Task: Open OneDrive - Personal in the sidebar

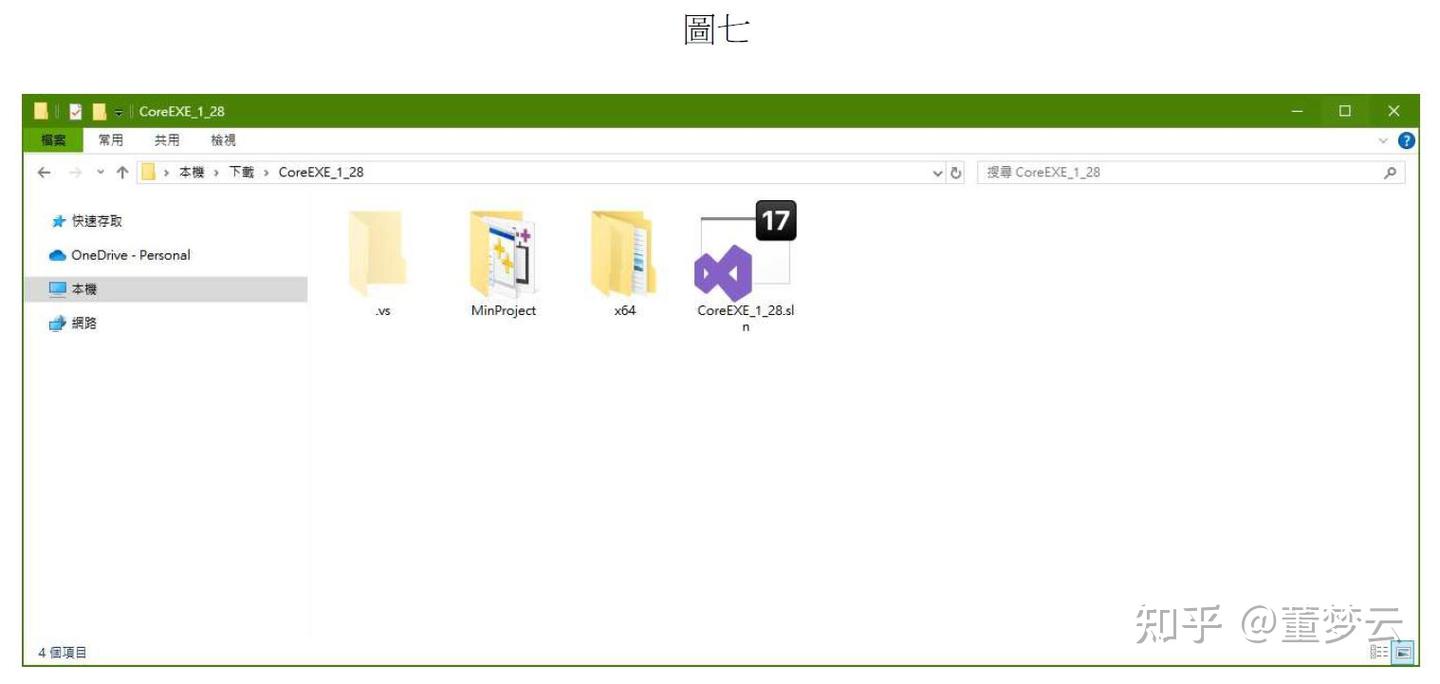Action: (121, 255)
